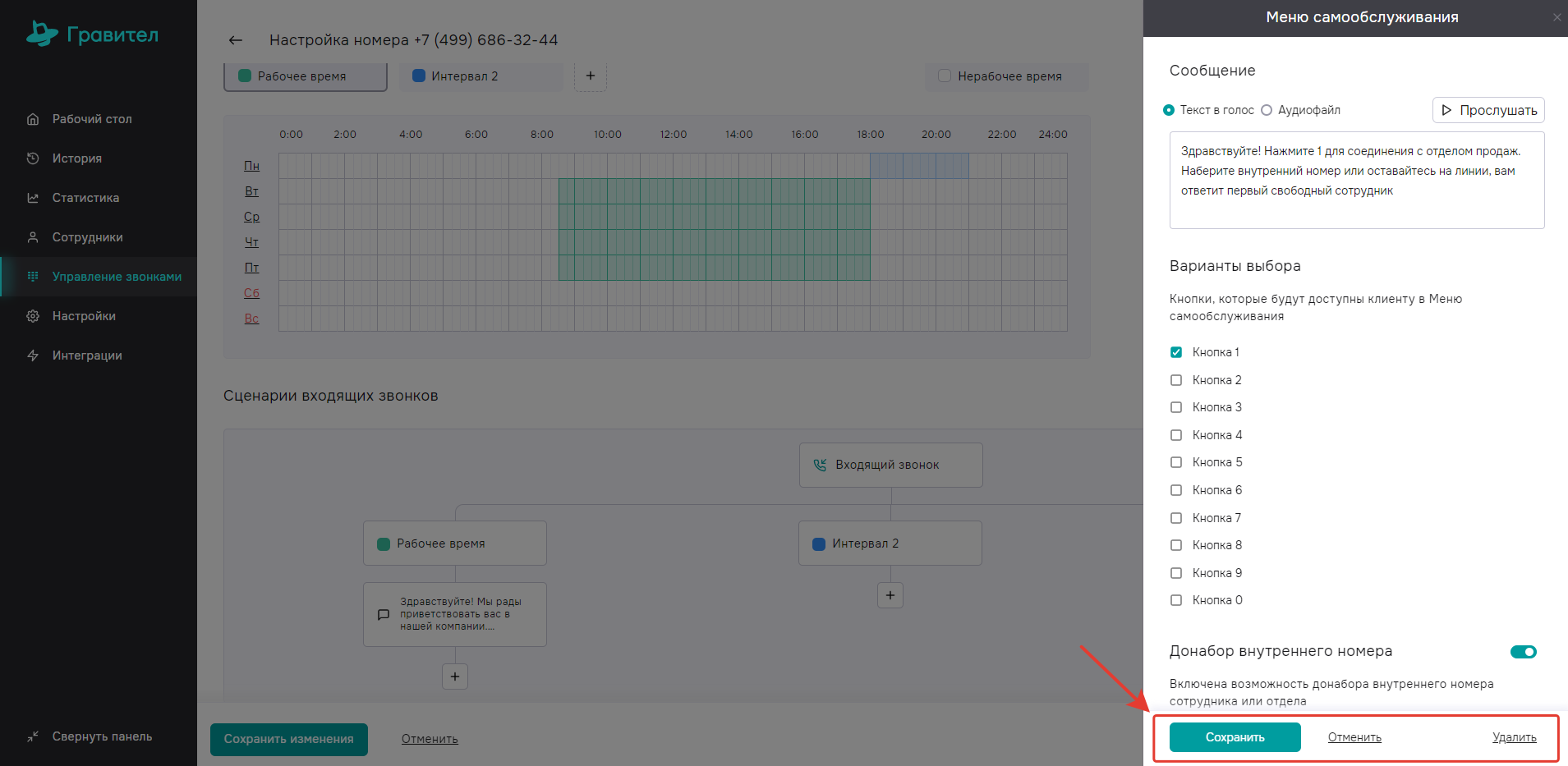Click the message text field
Viewport: 1568px width, 766px height.
click(x=1356, y=181)
